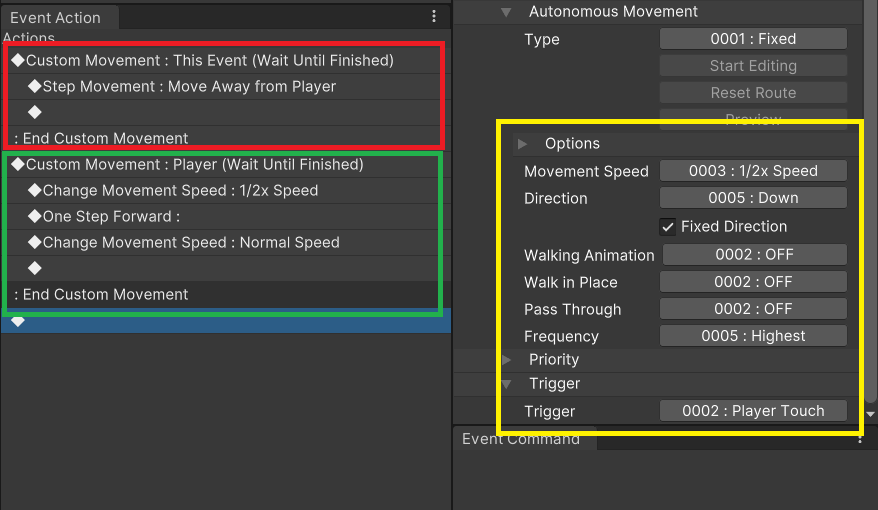Click the empty diamond in the highlighted blue row
The width and height of the screenshot is (878, 510).
click(x=18, y=321)
